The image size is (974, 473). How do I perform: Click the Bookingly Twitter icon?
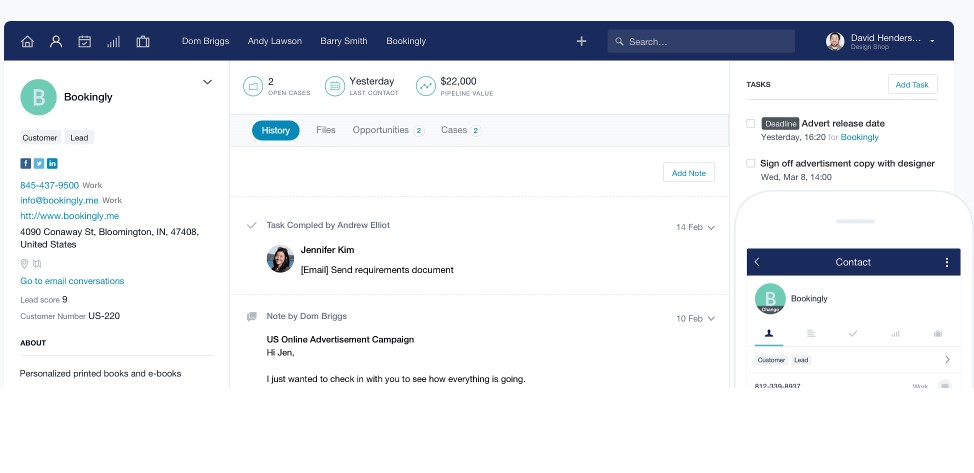pyautogui.click(x=39, y=163)
